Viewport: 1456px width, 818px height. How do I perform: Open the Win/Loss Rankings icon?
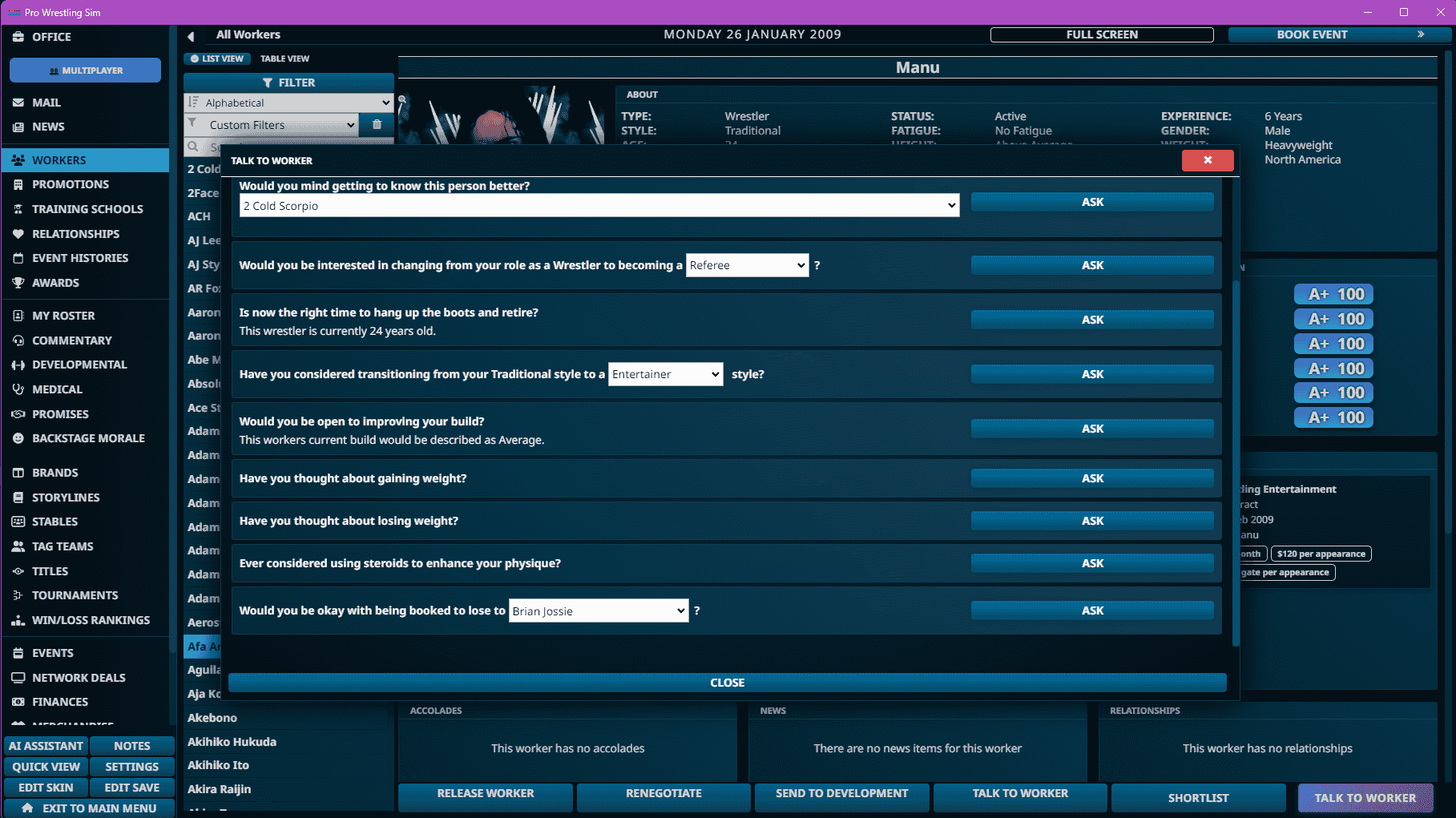[18, 620]
